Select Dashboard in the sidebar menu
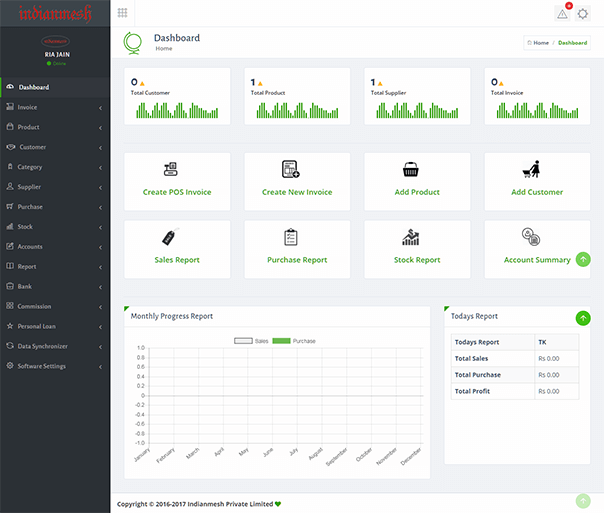This screenshot has width=604, height=513. click(55, 87)
